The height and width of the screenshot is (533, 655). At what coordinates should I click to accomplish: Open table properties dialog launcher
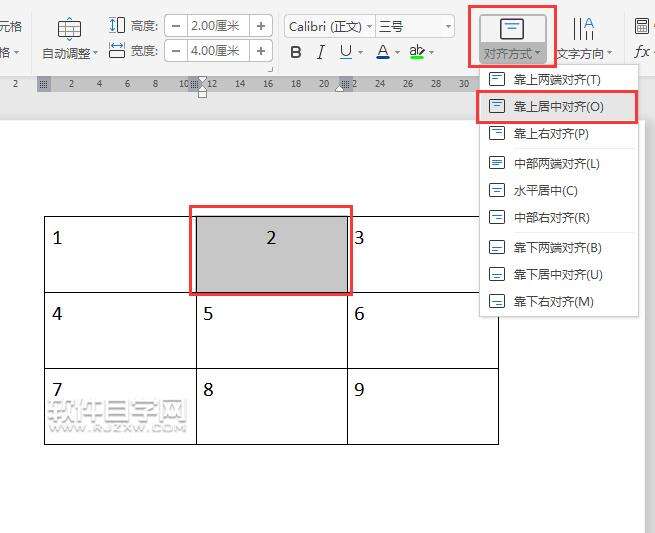pos(270,69)
